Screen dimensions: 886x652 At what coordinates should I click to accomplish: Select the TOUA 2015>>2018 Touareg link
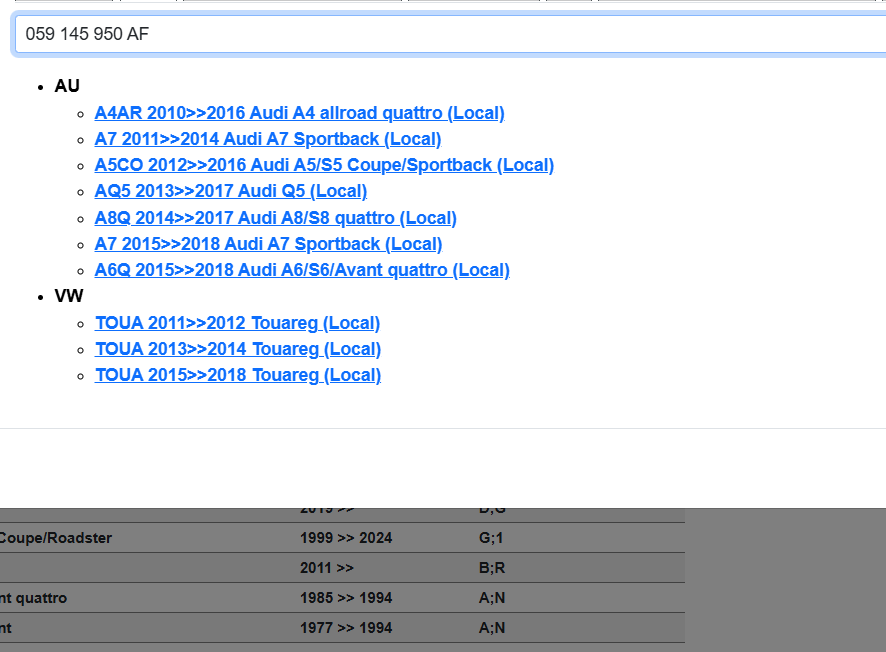point(237,375)
